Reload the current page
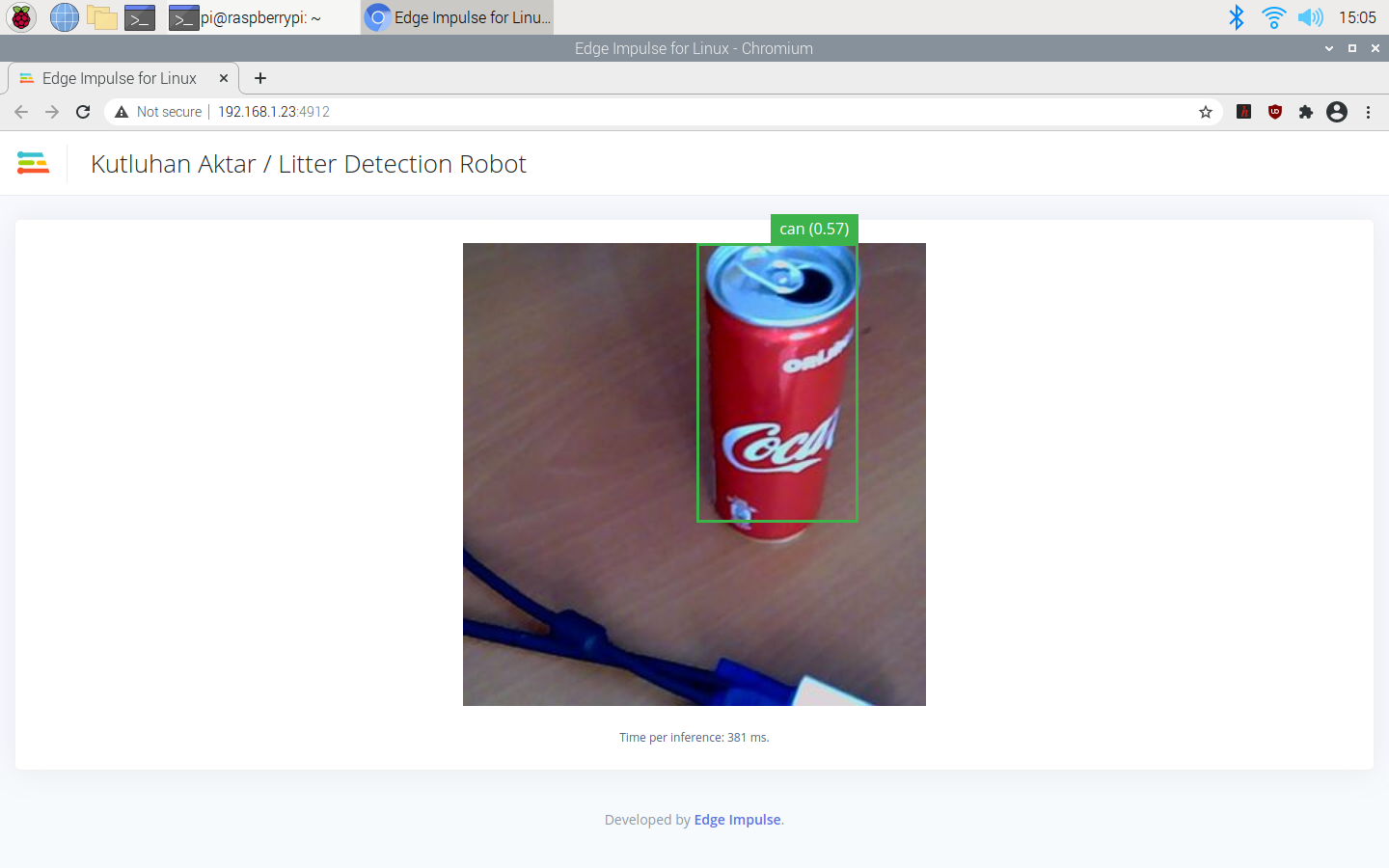Screen dimensions: 1389x868 (83, 112)
